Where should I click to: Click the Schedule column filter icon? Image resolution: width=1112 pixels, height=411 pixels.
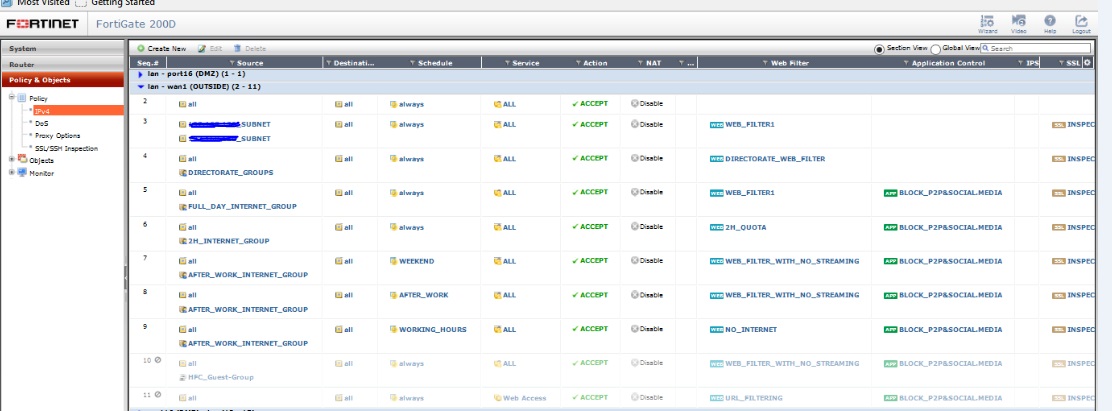tap(413, 63)
